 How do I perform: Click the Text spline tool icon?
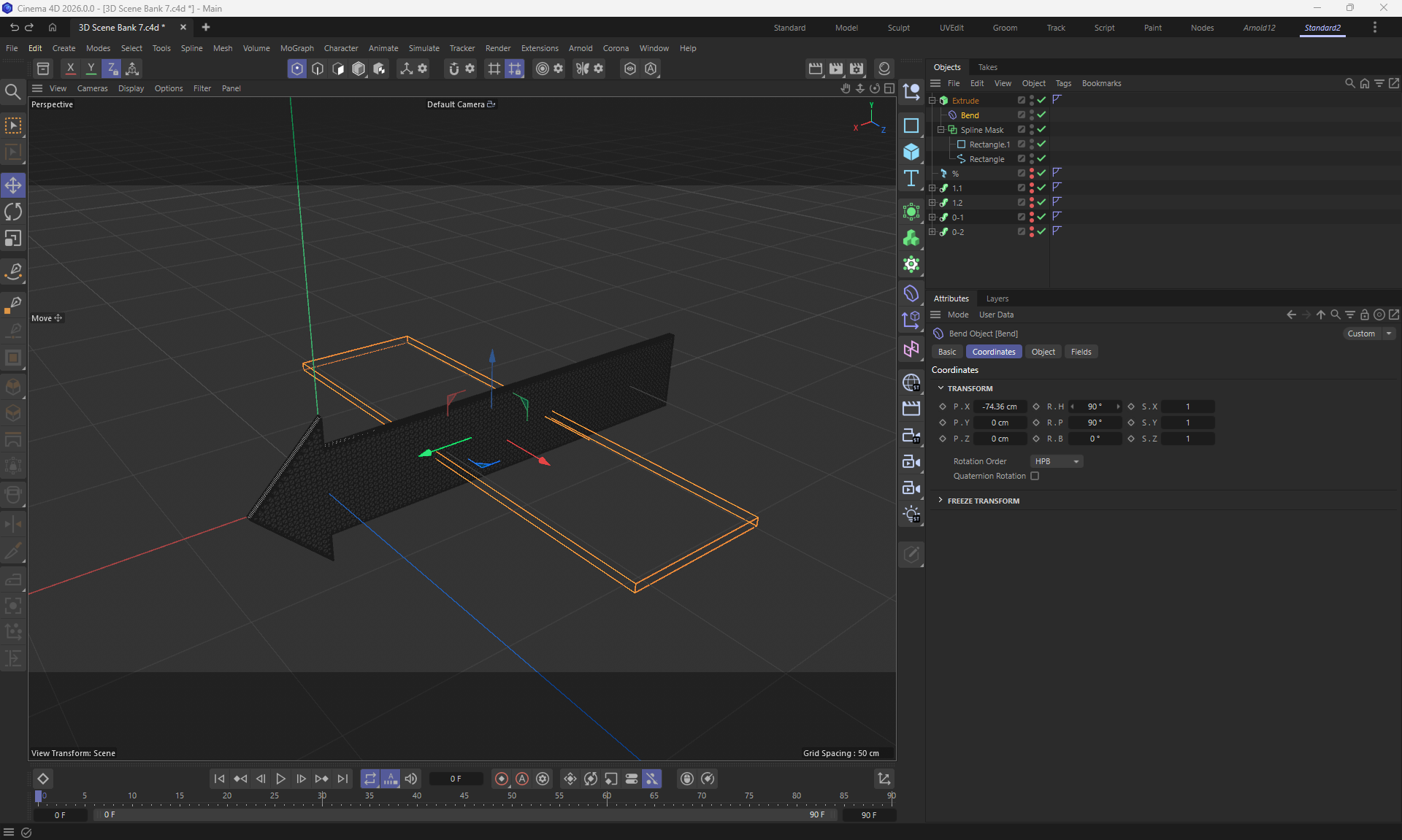click(x=911, y=179)
